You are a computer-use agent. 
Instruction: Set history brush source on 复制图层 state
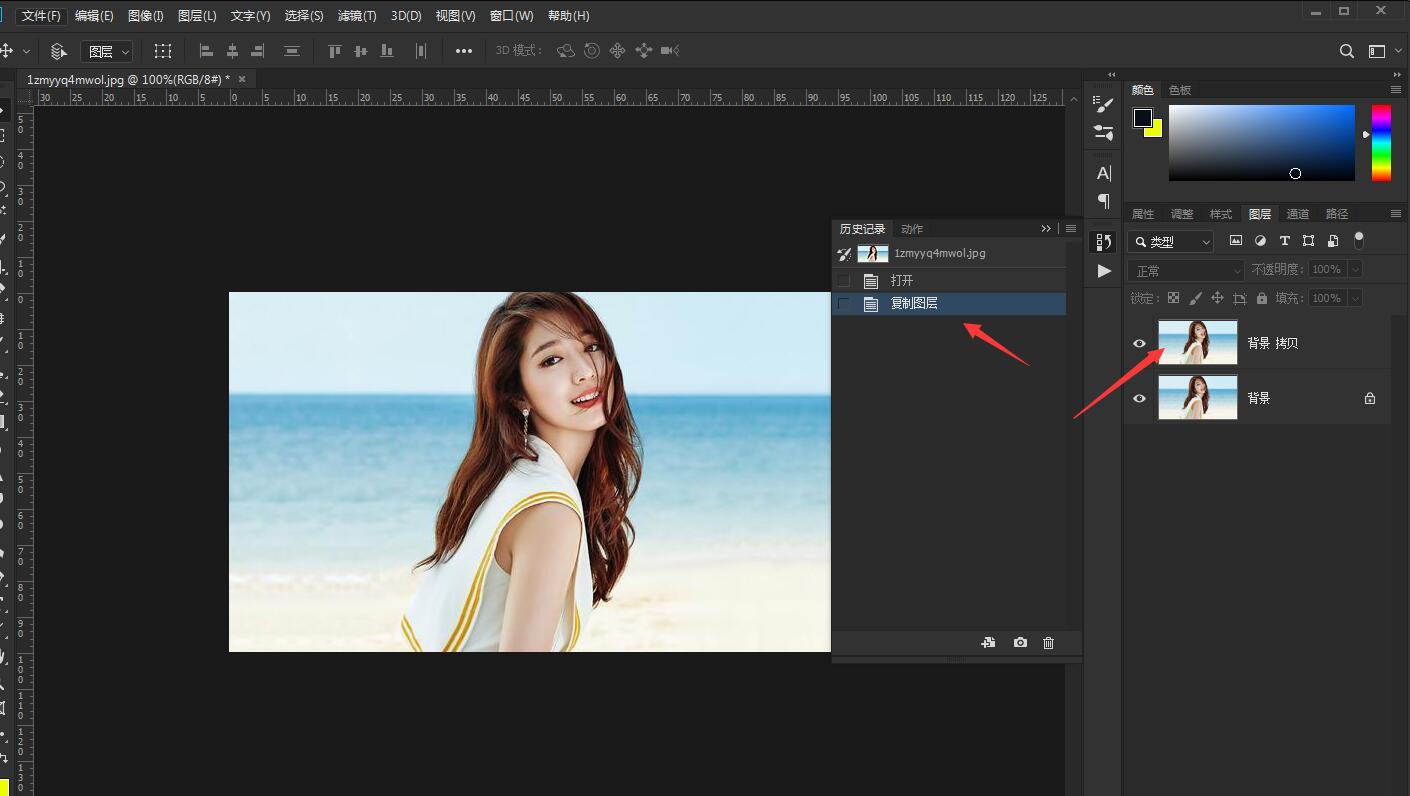[x=844, y=304]
